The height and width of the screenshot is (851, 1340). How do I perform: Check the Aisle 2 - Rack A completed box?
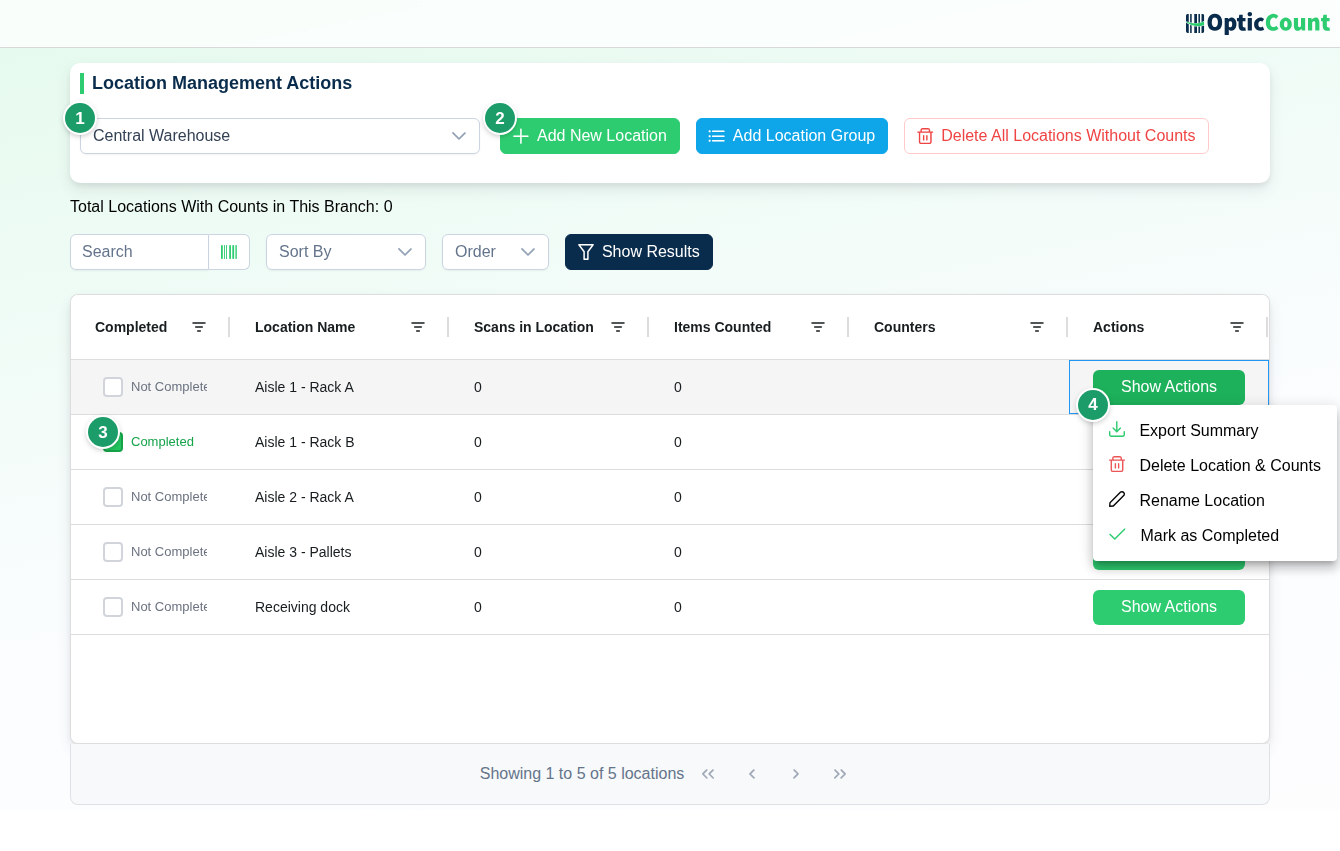(x=113, y=497)
